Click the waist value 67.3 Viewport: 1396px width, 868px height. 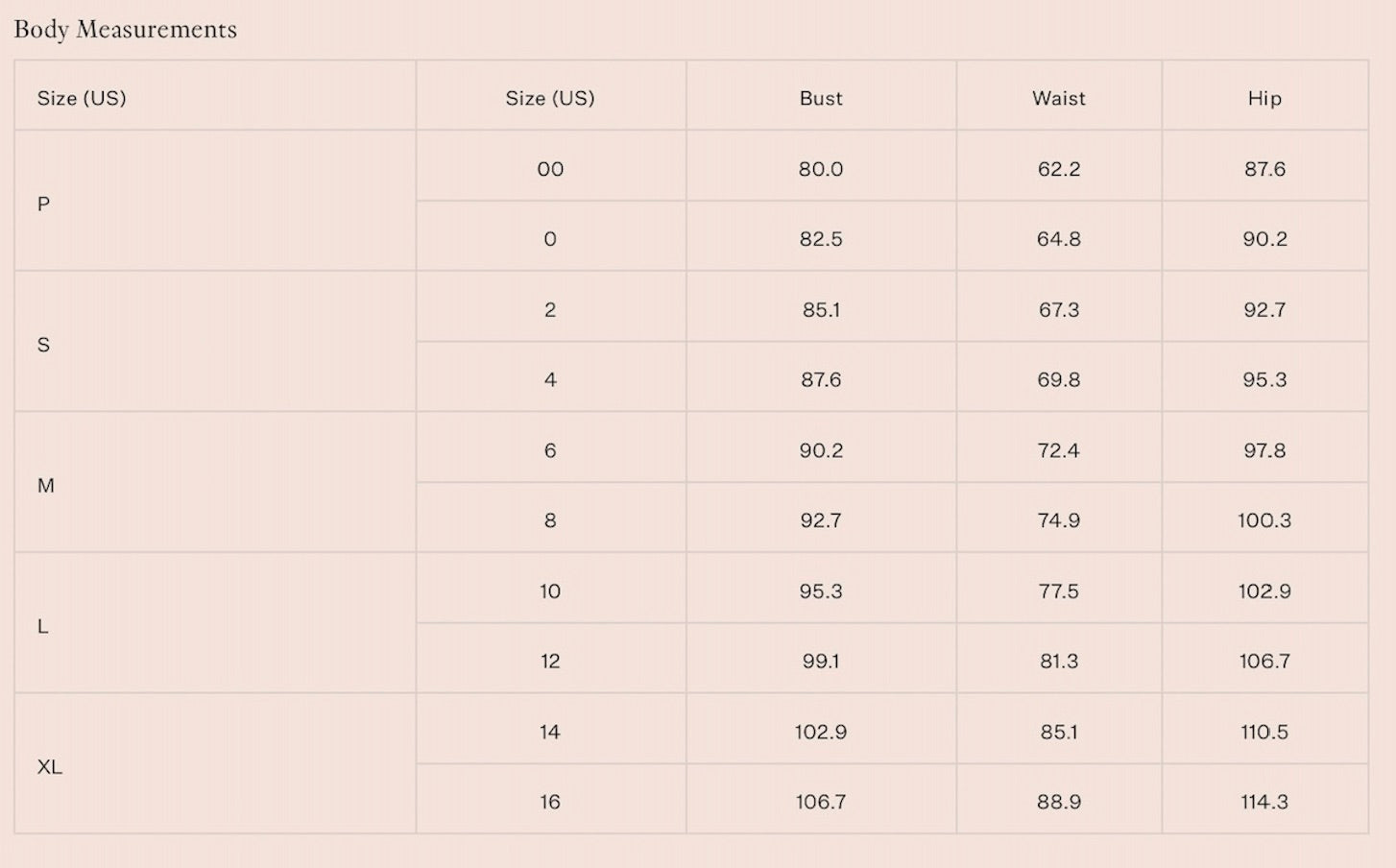tap(1059, 310)
